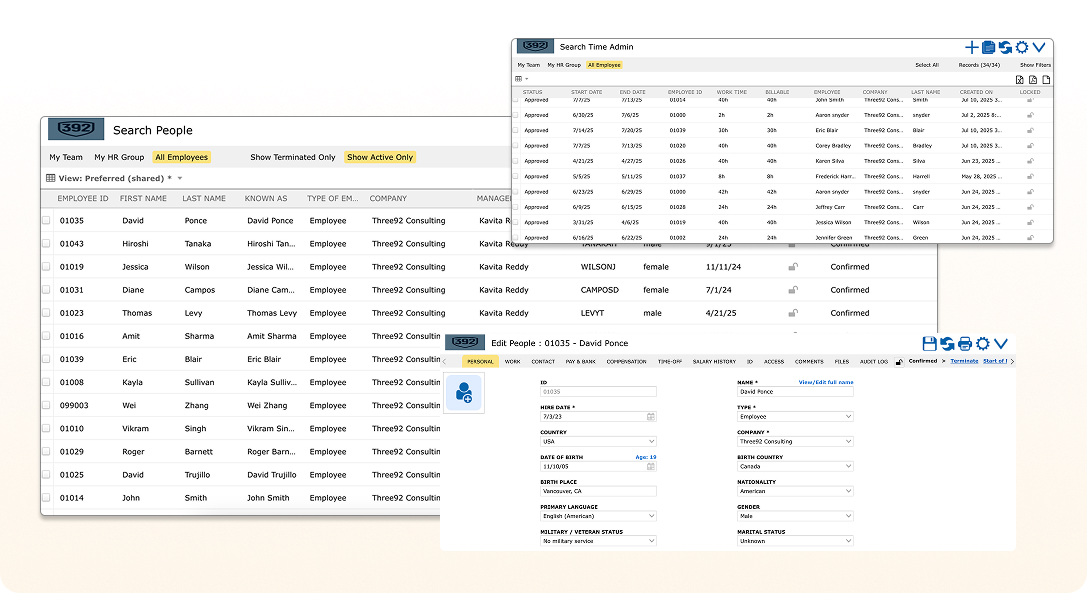
Task: Open the Hire Date calendar picker
Action: tap(651, 417)
